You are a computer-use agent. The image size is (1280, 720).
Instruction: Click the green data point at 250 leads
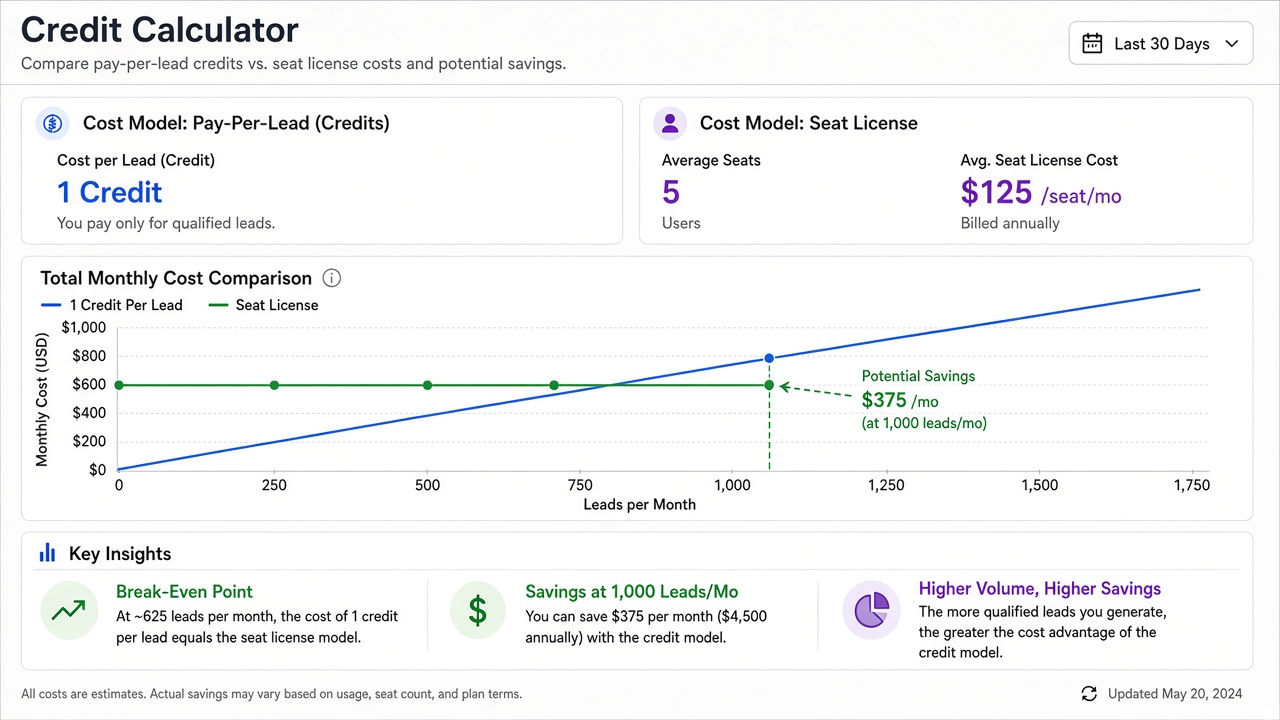coord(274,385)
